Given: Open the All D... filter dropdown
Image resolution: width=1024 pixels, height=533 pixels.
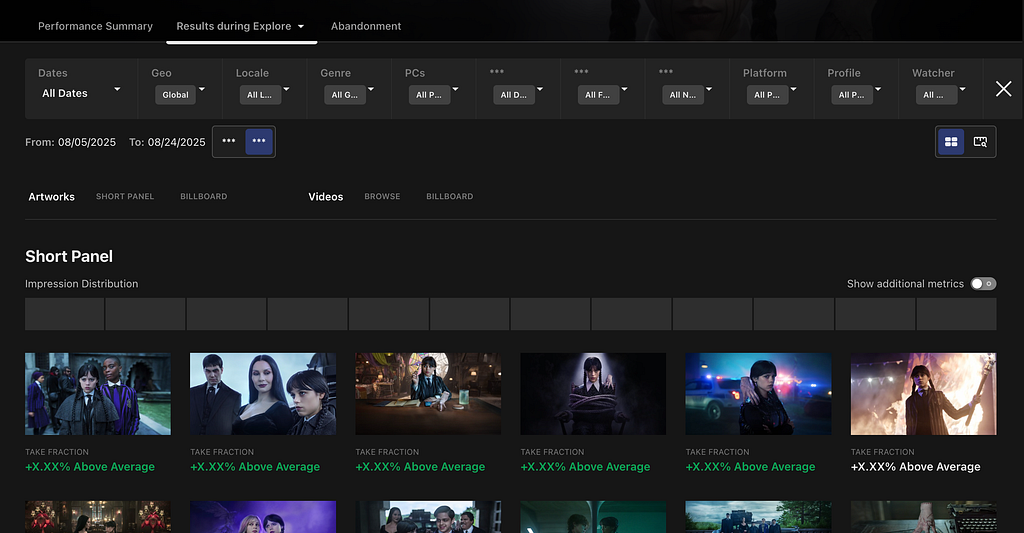Looking at the screenshot, I should click(518, 95).
